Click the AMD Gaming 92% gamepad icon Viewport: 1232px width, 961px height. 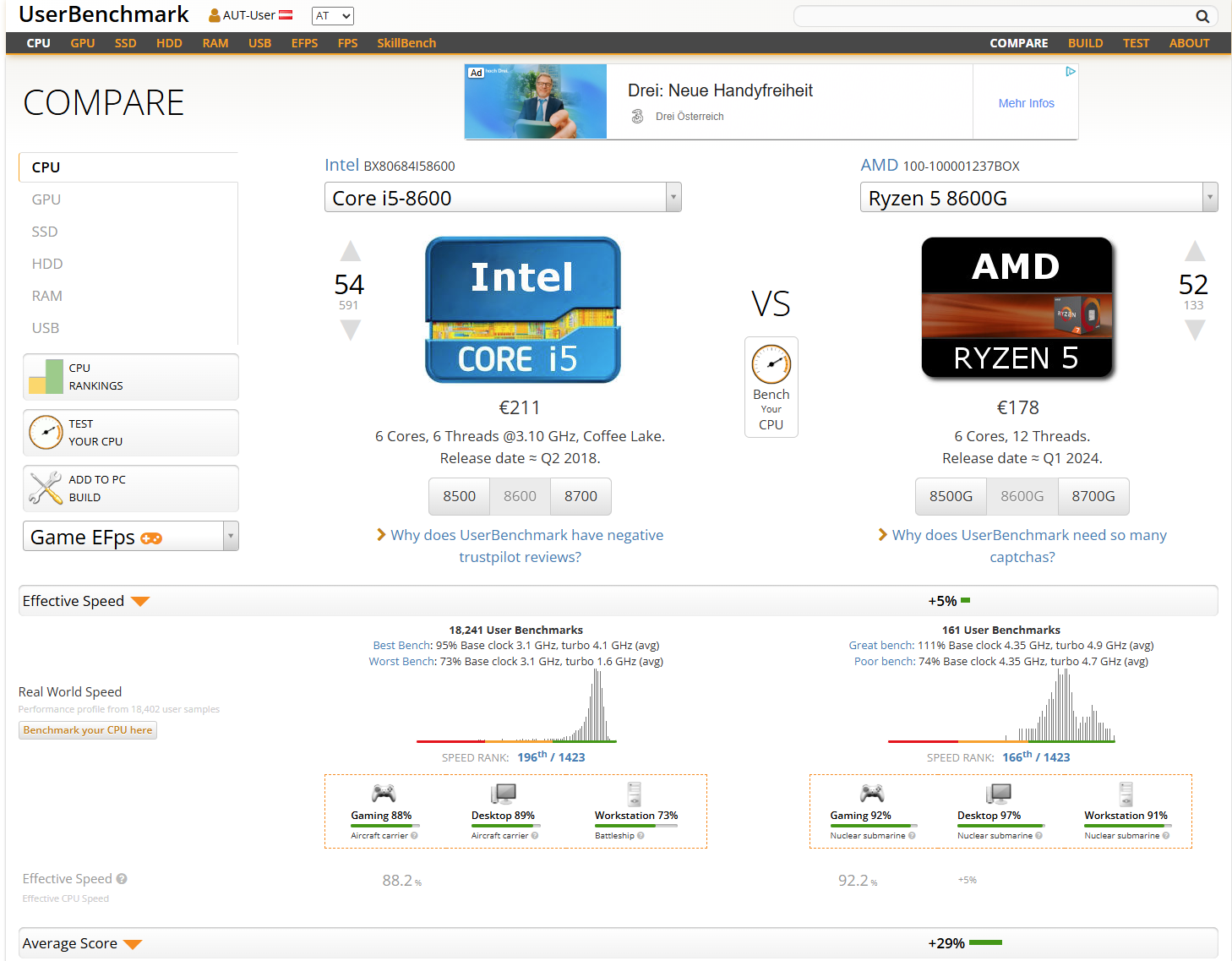pos(872,793)
